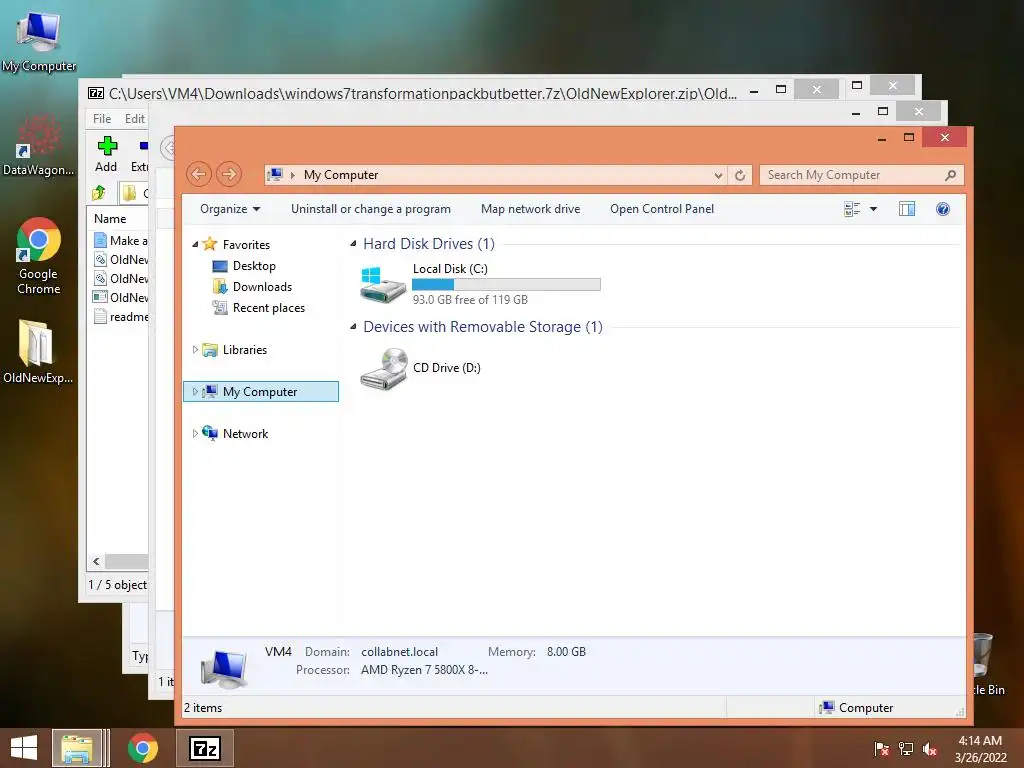This screenshot has width=1024, height=768.
Task: Click the 2 items status text
Action: 203,708
